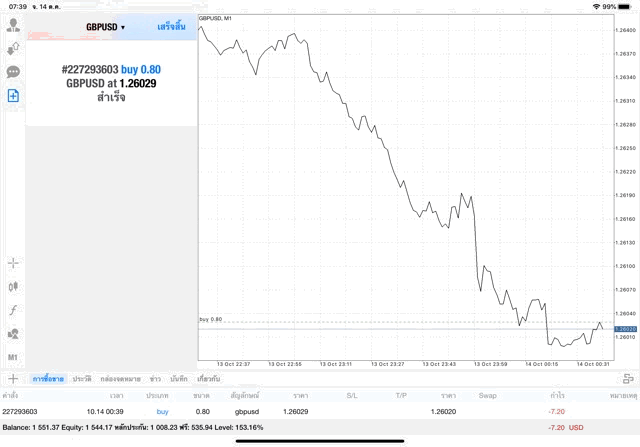Click the plus icon beside bottom tabs
The height and width of the screenshot is (447, 640).
13,379
